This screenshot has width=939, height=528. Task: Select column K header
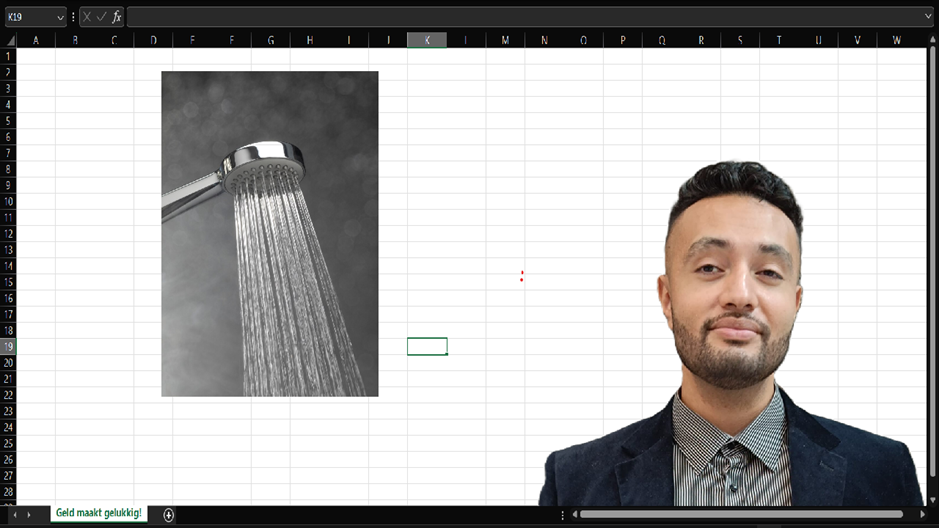(427, 40)
